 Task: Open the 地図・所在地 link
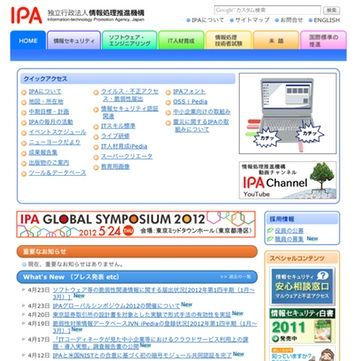pyautogui.click(x=46, y=102)
